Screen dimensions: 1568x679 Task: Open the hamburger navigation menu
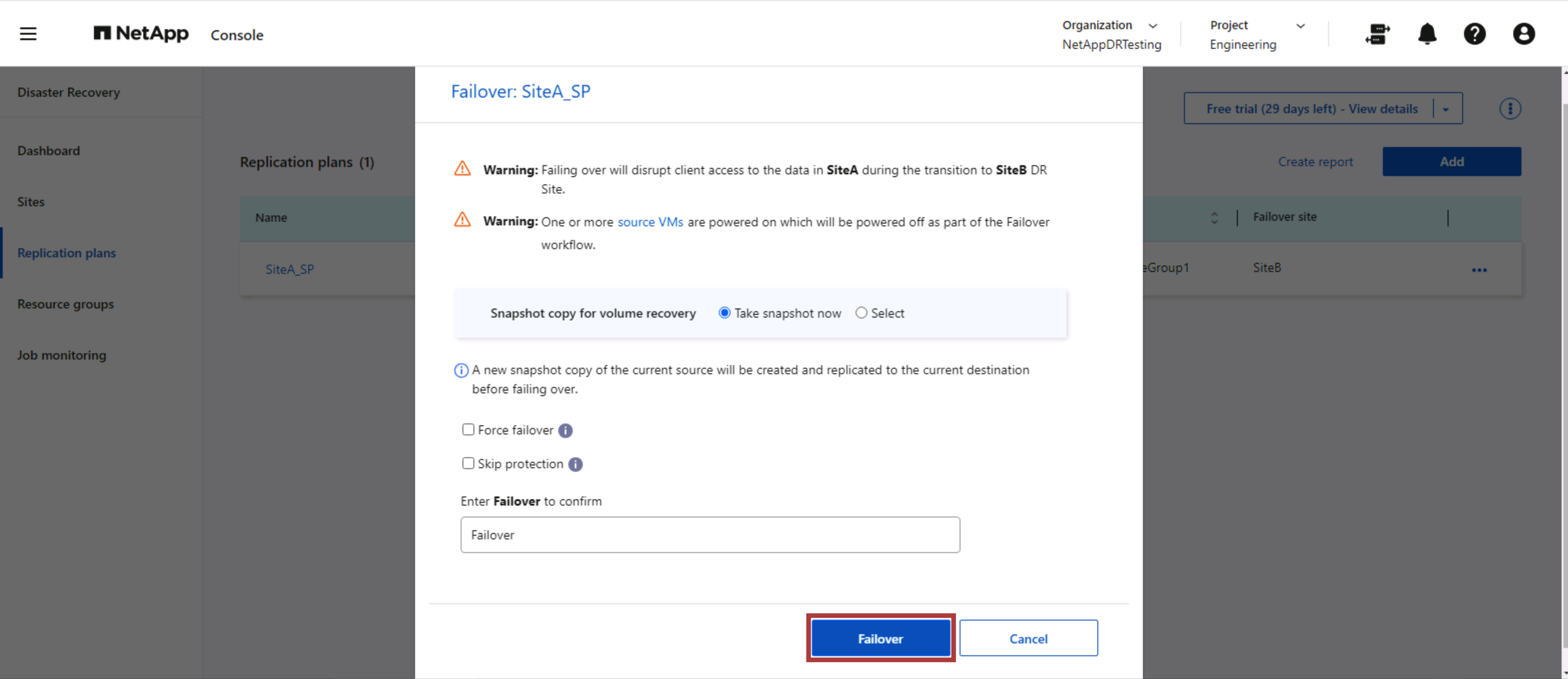28,33
